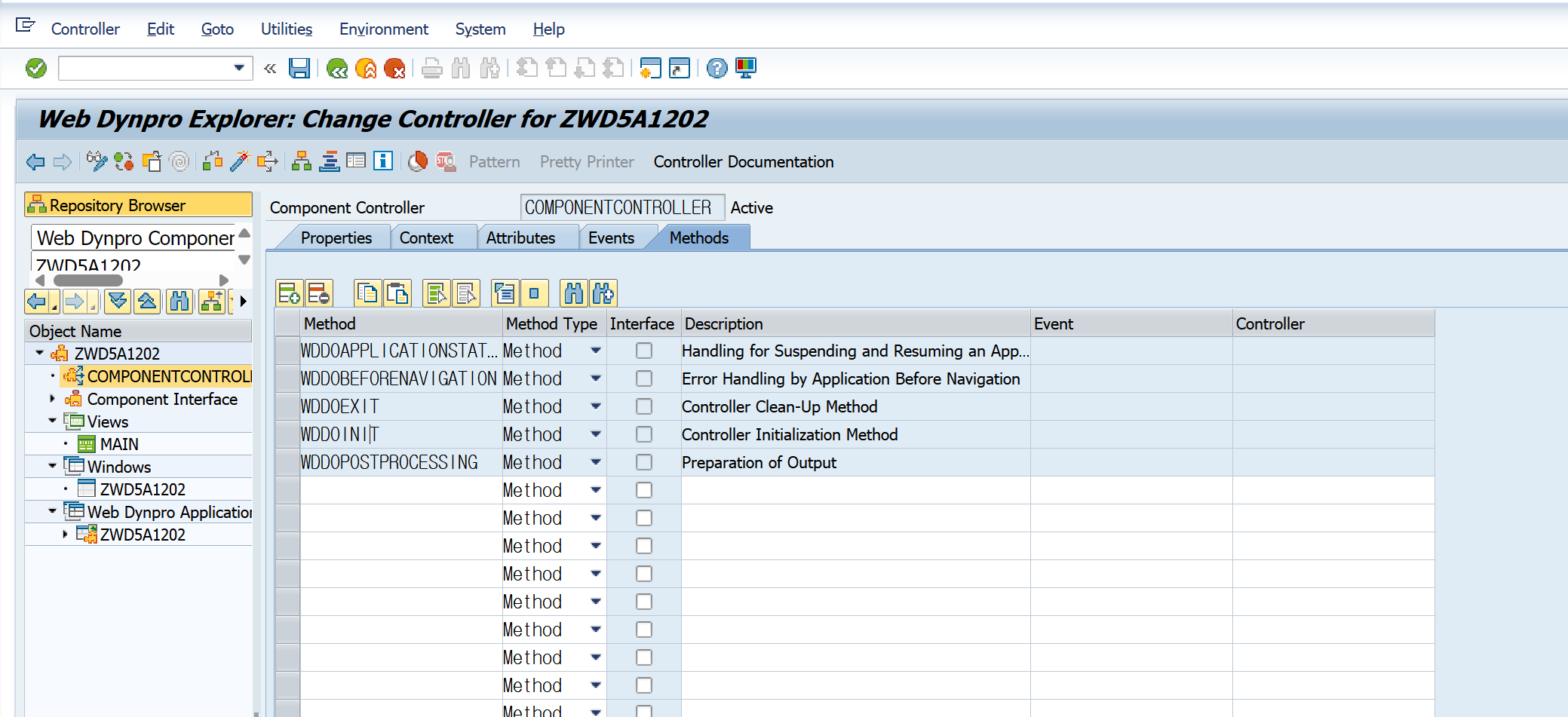Image resolution: width=1568 pixels, height=717 pixels.
Task: Click the horizontal scrollbar under ZWD5A1202 field
Action: (87, 280)
